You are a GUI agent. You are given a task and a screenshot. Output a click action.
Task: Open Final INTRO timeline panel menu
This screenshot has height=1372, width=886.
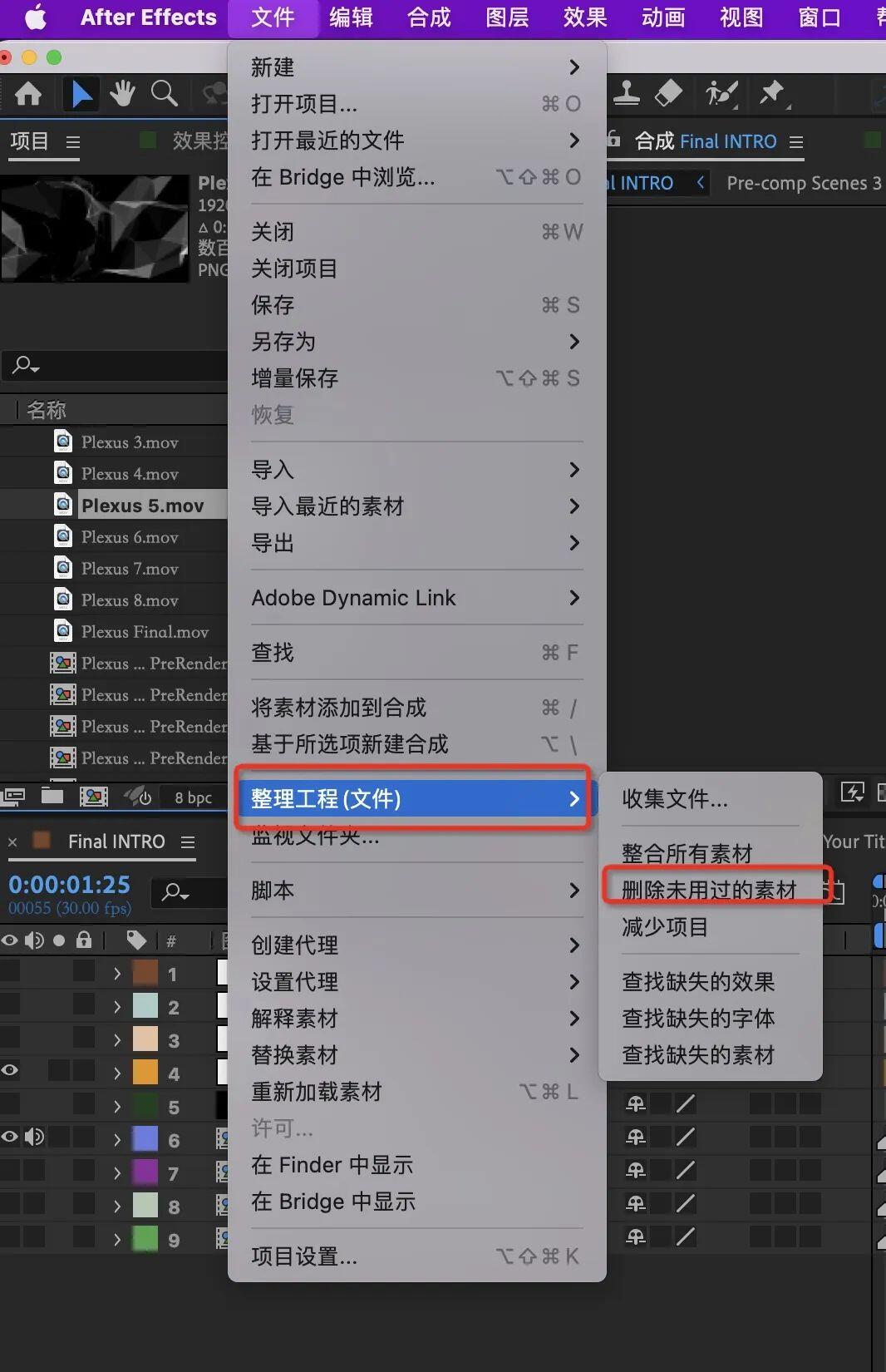tap(188, 842)
